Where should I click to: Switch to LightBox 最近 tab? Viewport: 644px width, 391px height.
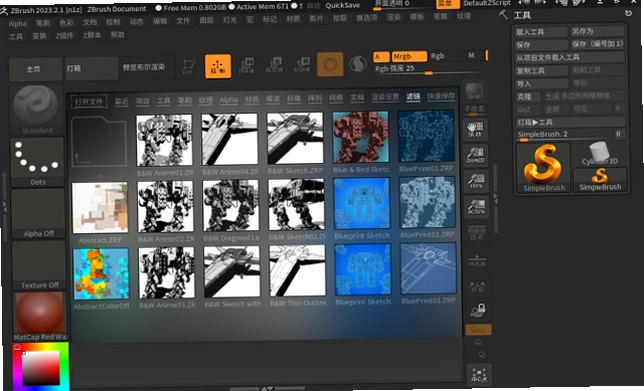pos(121,101)
